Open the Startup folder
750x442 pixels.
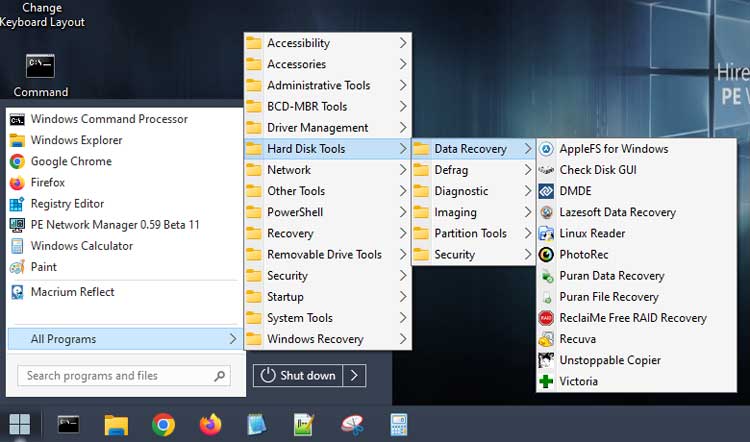pyautogui.click(x=328, y=297)
